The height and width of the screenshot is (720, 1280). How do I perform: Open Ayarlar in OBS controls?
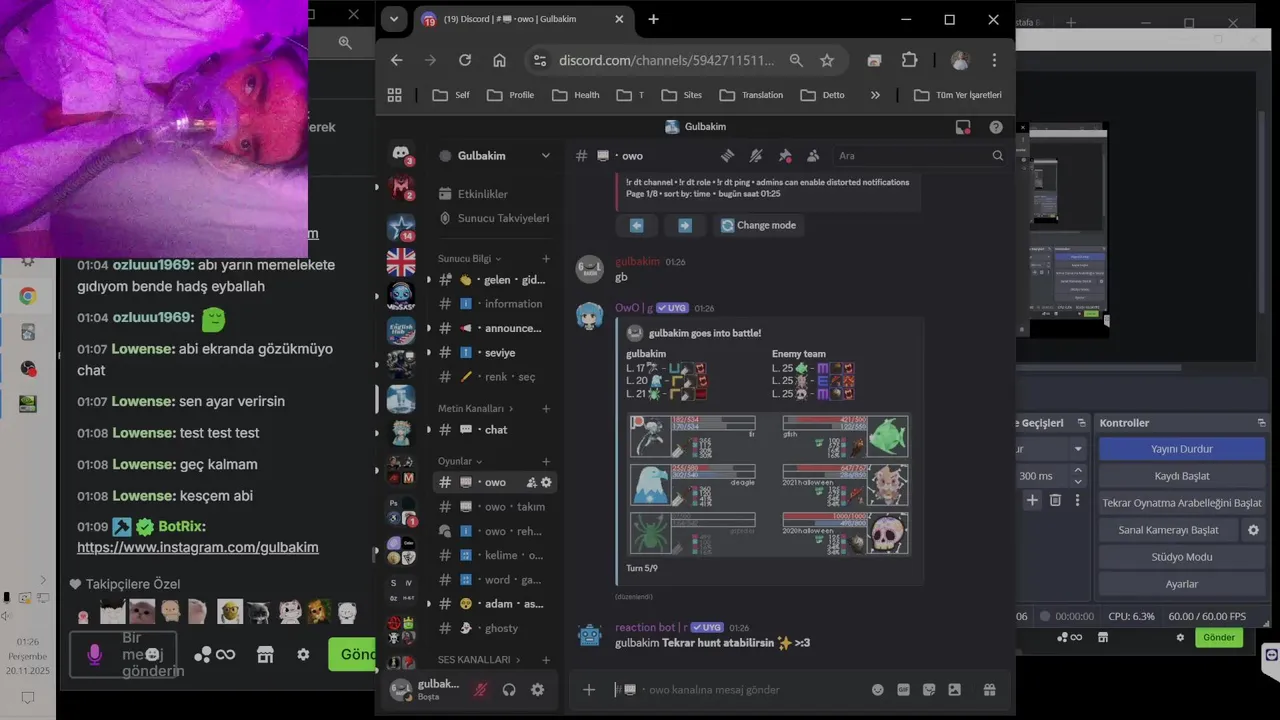point(1182,584)
